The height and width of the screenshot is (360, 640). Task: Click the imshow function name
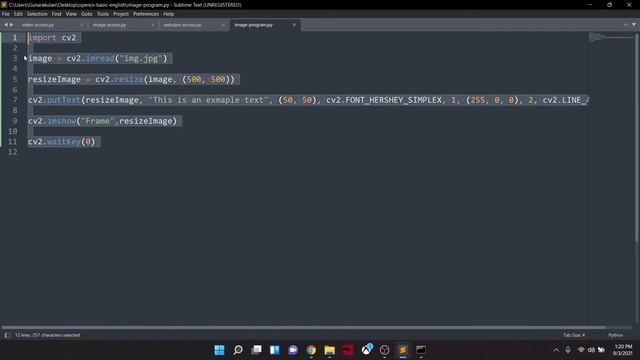coord(62,121)
